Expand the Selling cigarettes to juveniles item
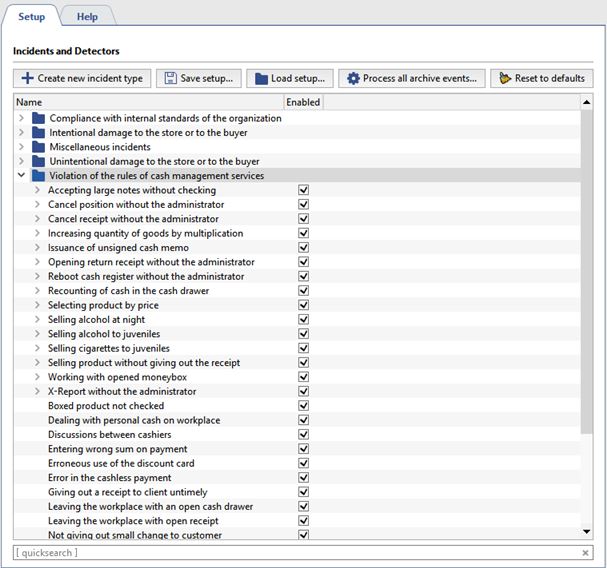 tap(37, 349)
